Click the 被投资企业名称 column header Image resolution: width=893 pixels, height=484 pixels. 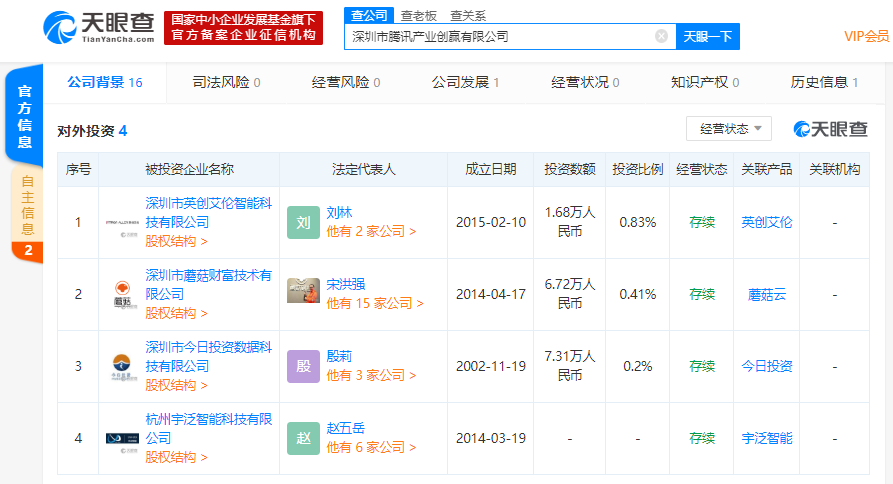pos(189,170)
